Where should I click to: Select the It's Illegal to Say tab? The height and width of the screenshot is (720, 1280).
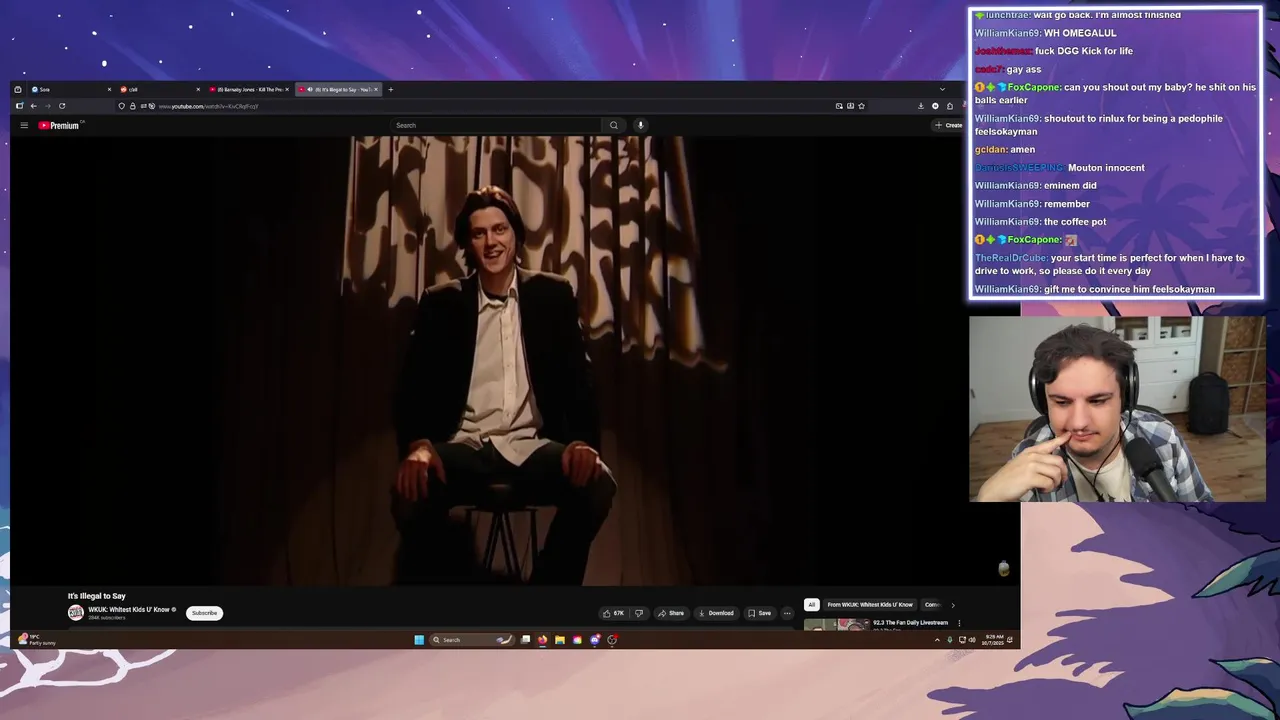(x=337, y=89)
